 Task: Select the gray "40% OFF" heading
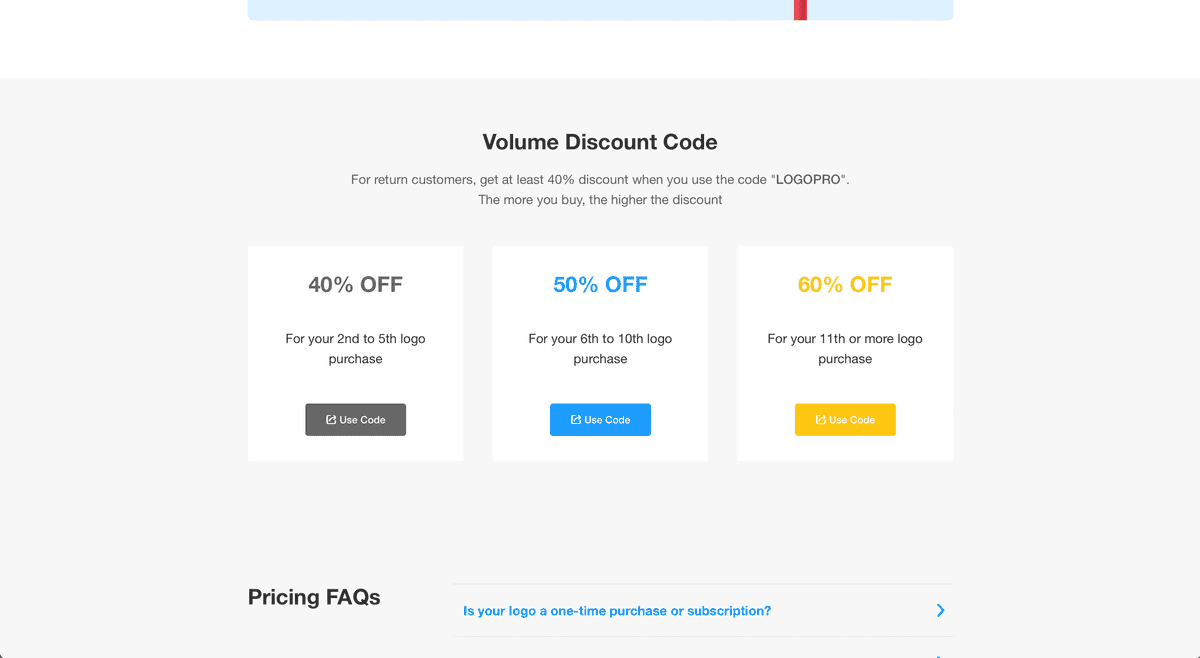pos(355,285)
